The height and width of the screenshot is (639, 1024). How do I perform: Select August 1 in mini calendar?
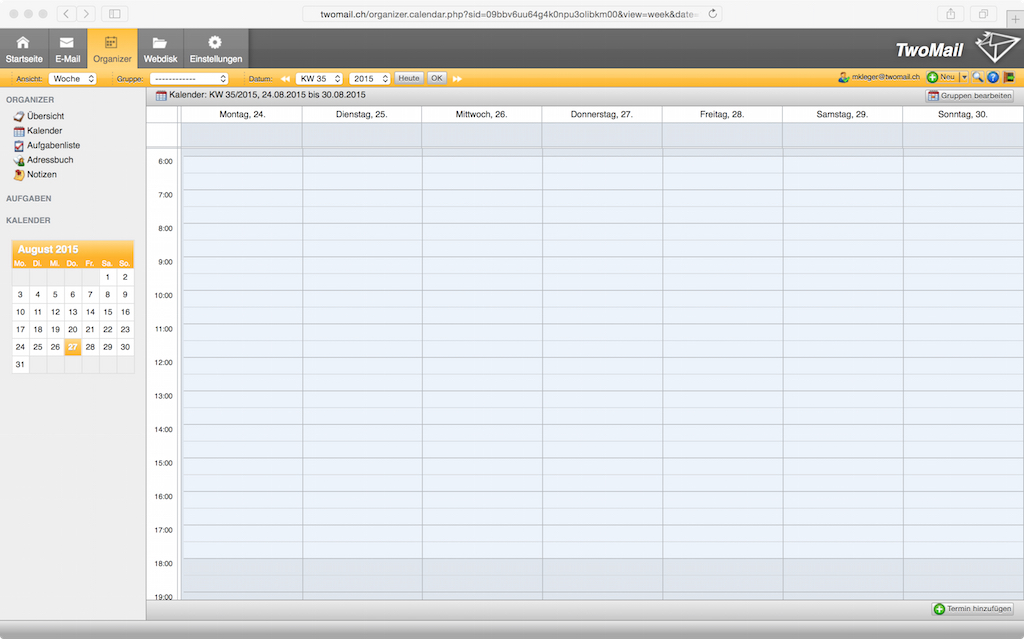click(108, 277)
